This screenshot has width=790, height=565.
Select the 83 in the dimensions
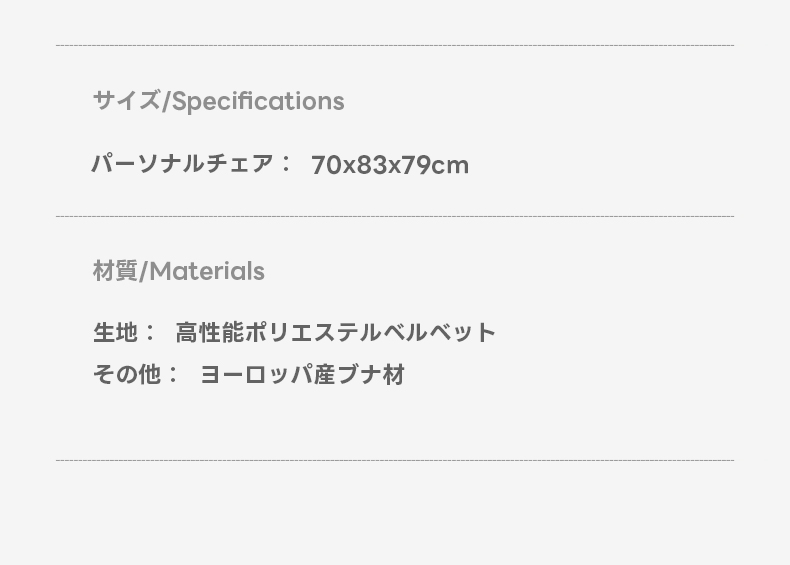tap(372, 165)
